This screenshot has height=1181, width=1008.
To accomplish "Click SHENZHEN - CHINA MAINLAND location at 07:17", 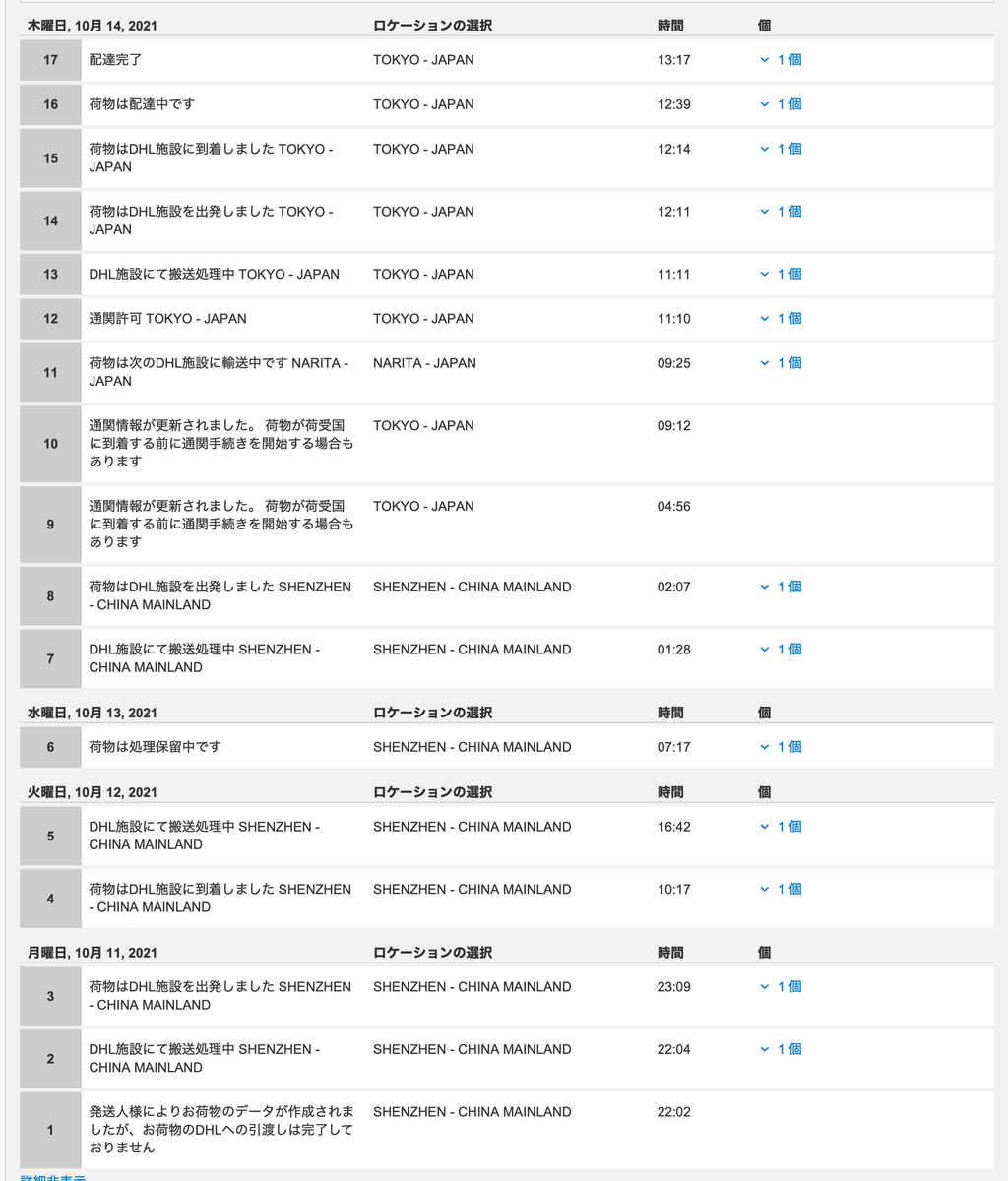I will tap(472, 747).
